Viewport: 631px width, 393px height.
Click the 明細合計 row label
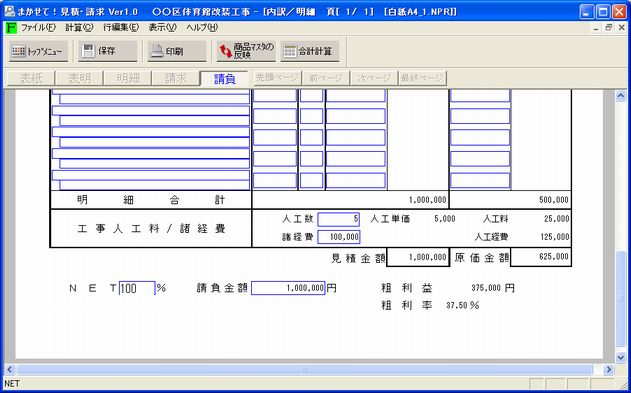151,200
